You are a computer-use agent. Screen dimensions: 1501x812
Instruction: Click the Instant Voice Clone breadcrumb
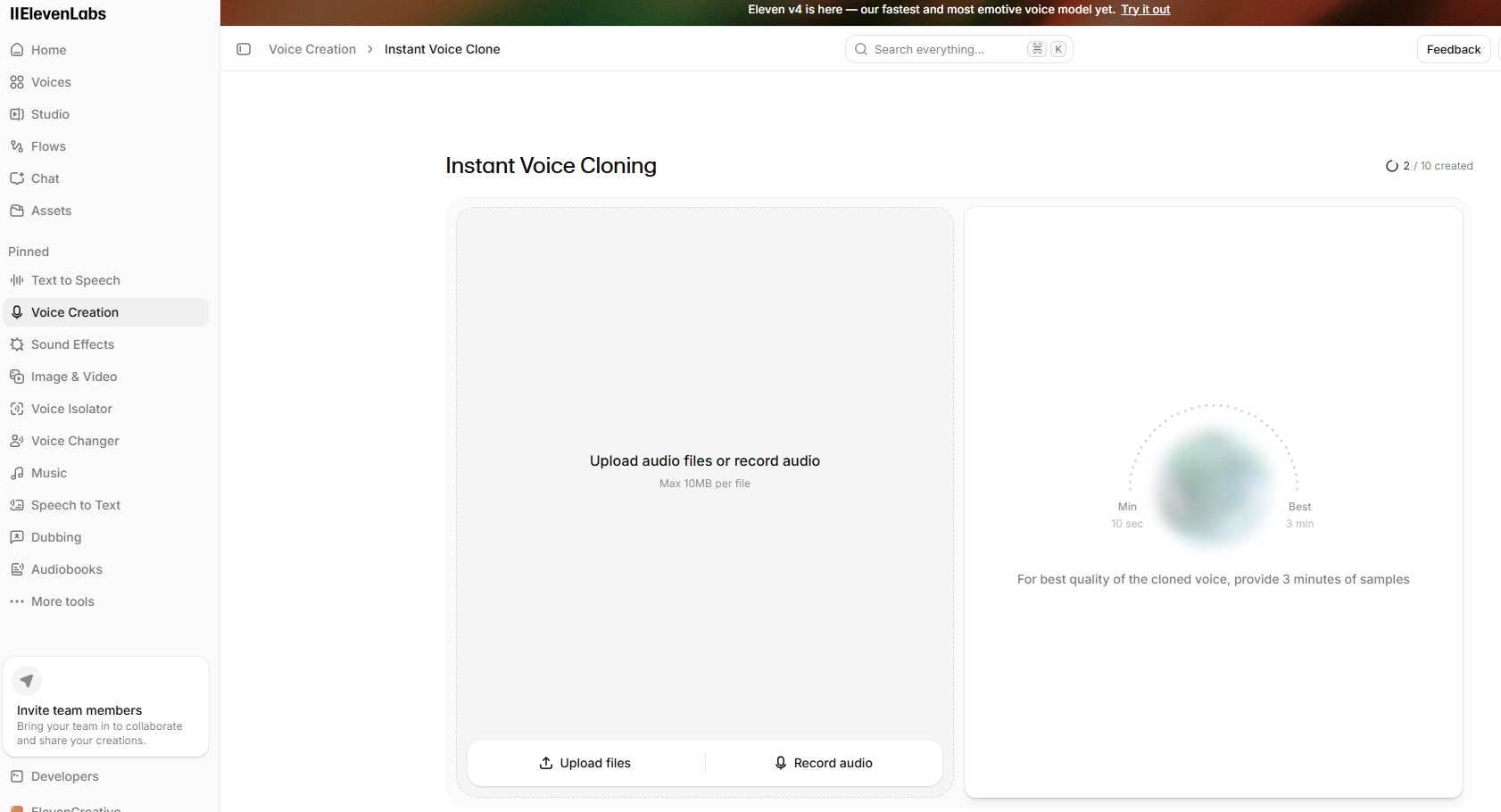443,49
